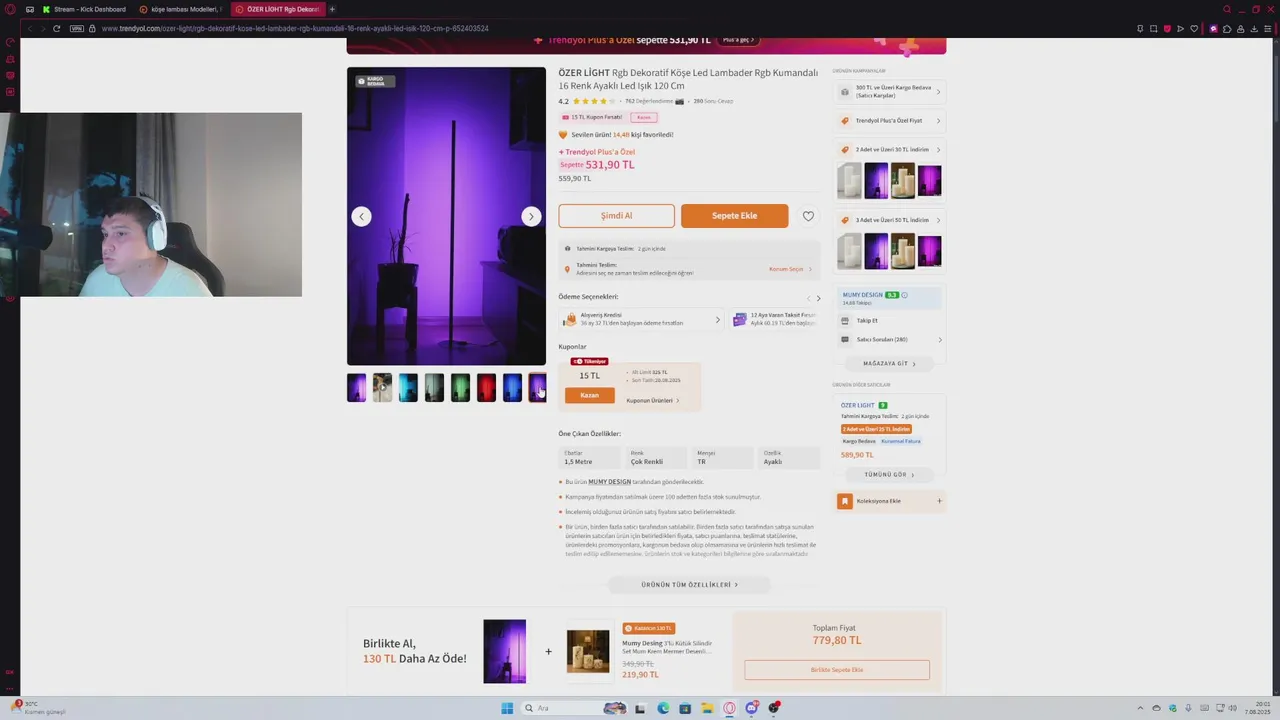Viewport: 1280px width, 720px height.
Task: Click the browser address bar URL
Action: coord(295,28)
